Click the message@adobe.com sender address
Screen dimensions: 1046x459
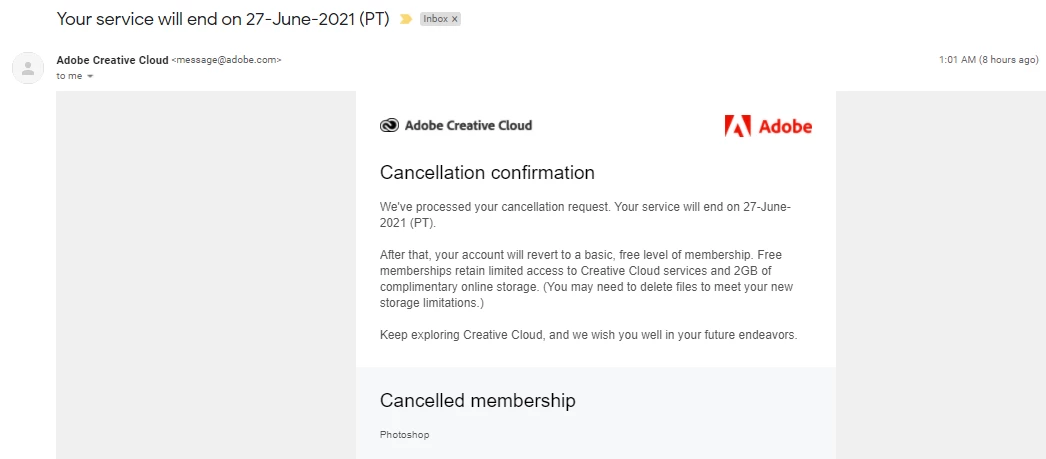click(x=226, y=60)
